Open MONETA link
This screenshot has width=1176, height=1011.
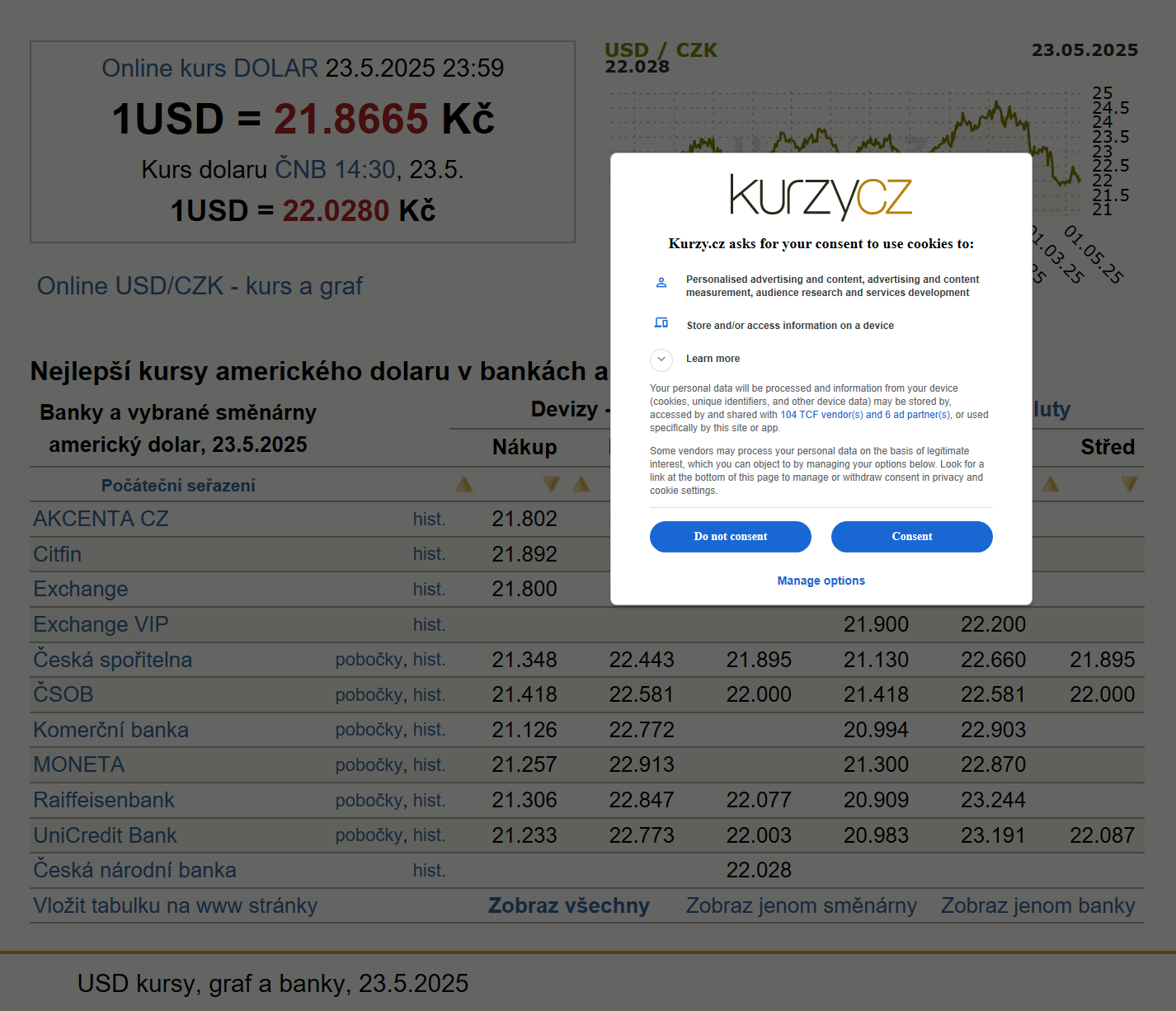pyautogui.click(x=78, y=764)
